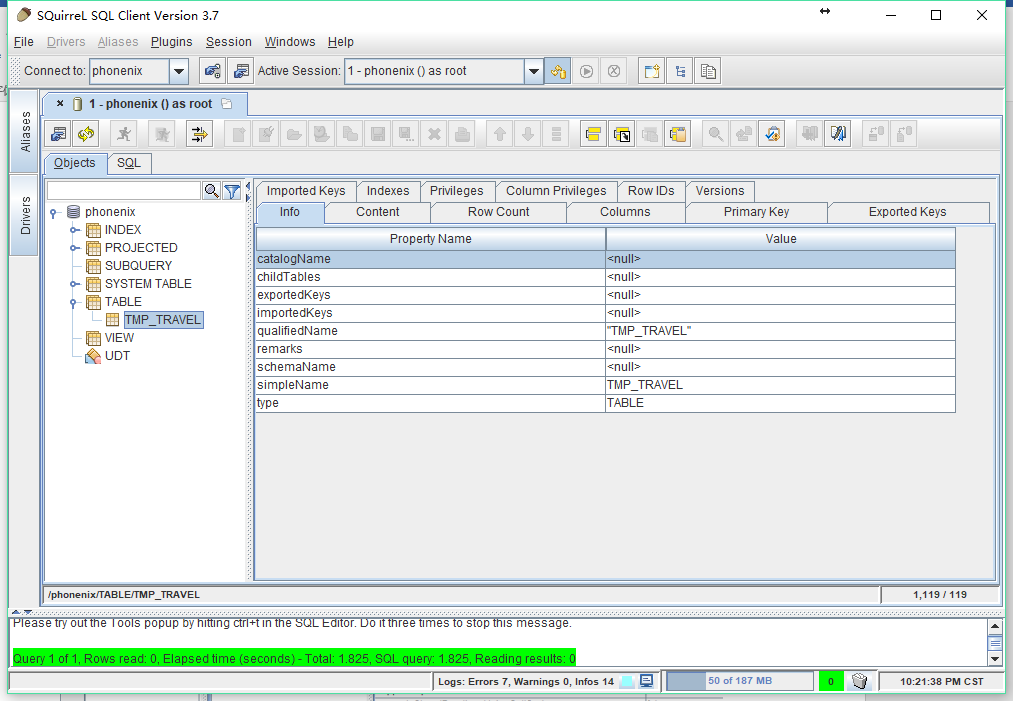Toggle the object tree funnel filter
The height and width of the screenshot is (701, 1013).
click(x=232, y=191)
